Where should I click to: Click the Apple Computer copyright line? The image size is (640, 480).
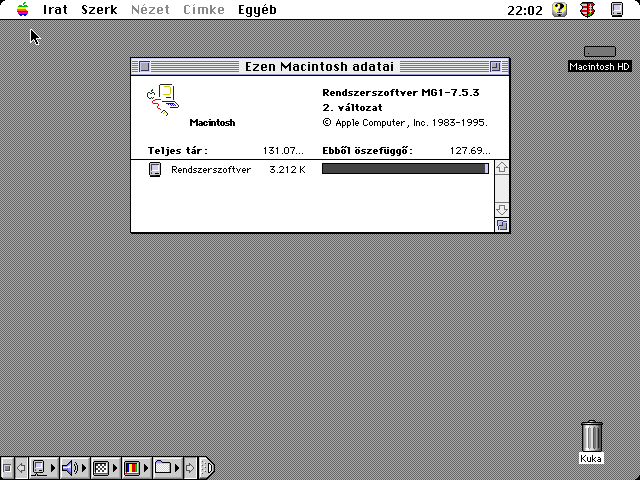[x=405, y=123]
